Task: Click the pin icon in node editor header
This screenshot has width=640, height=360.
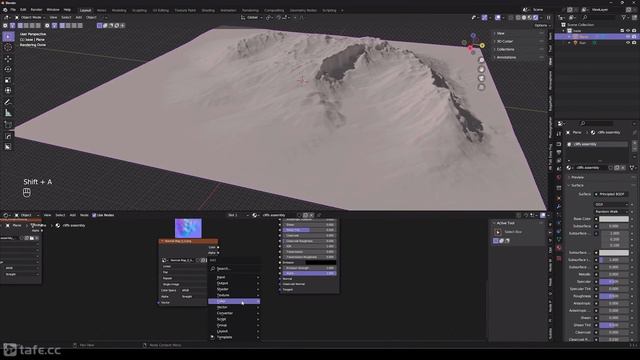Action: click(319, 215)
